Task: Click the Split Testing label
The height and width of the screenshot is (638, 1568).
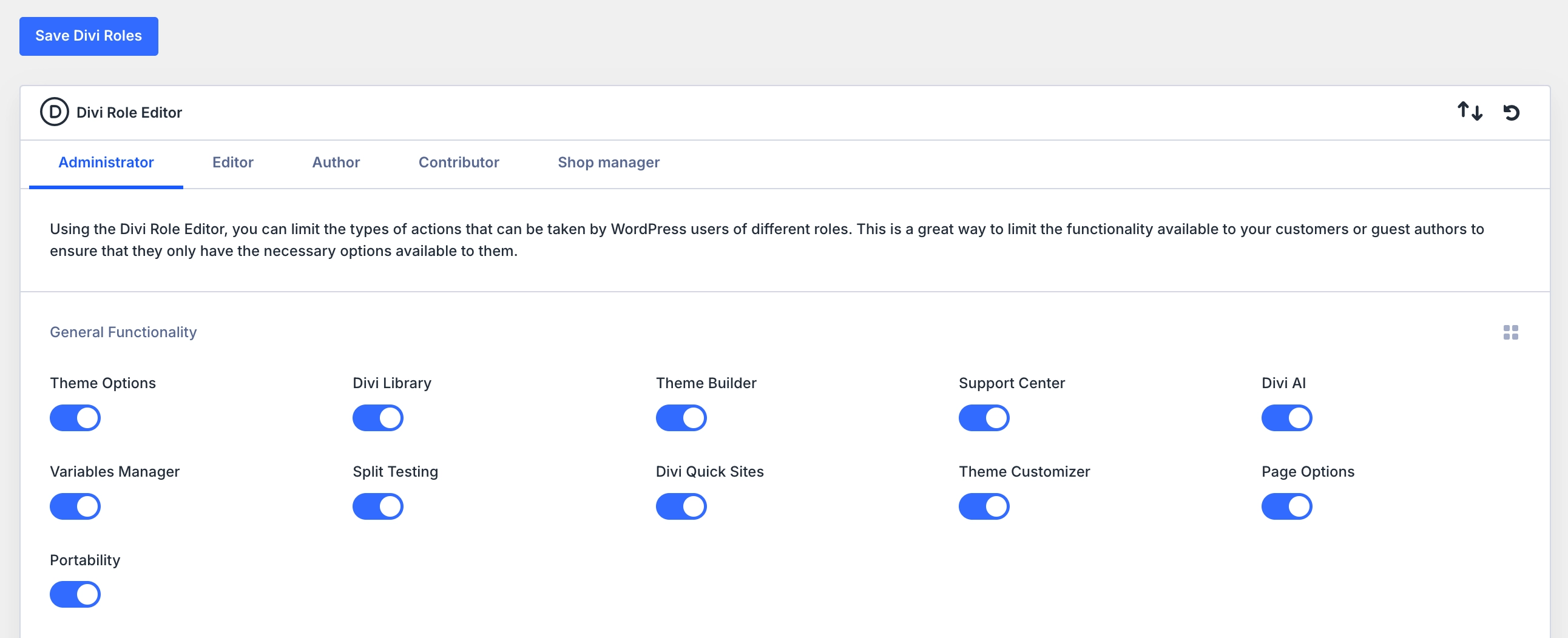Action: point(395,471)
